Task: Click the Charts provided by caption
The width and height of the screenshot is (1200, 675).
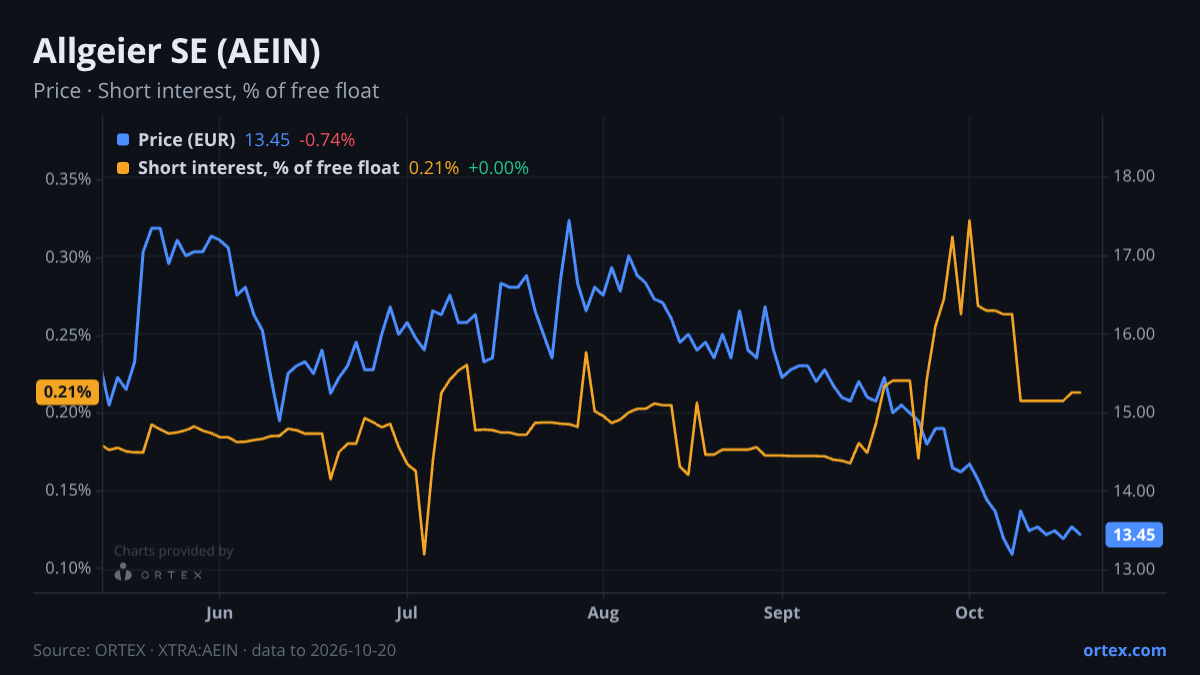Action: (x=174, y=551)
